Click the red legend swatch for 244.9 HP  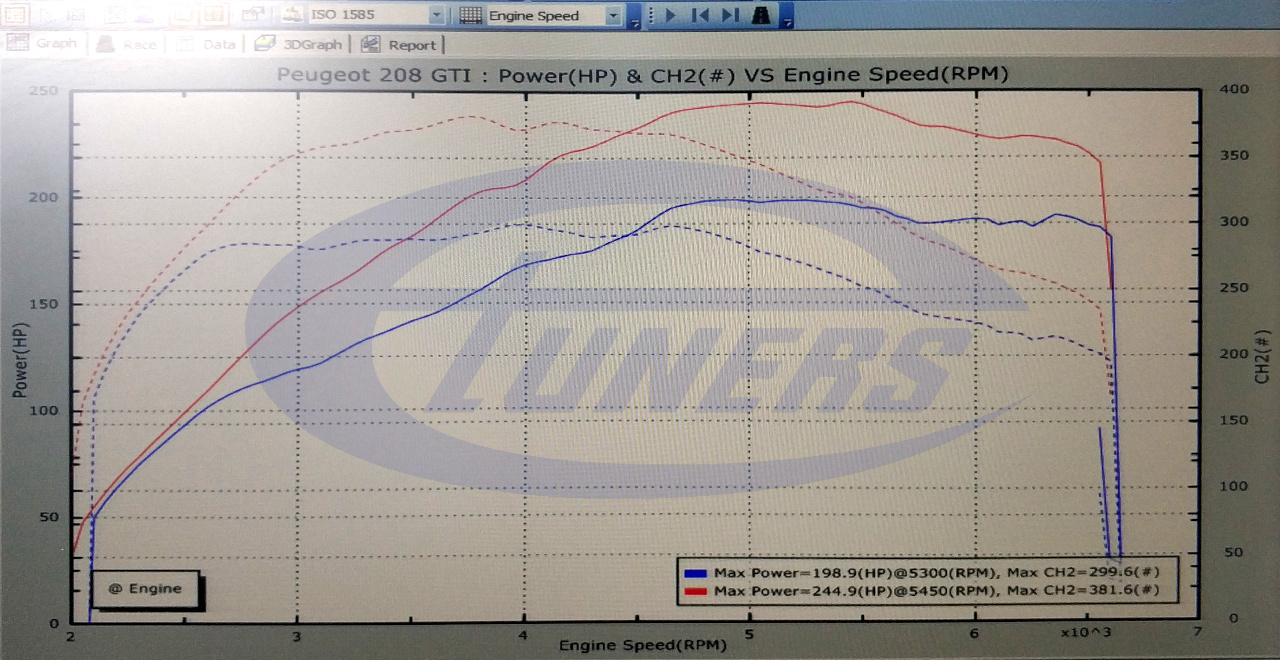pos(696,591)
